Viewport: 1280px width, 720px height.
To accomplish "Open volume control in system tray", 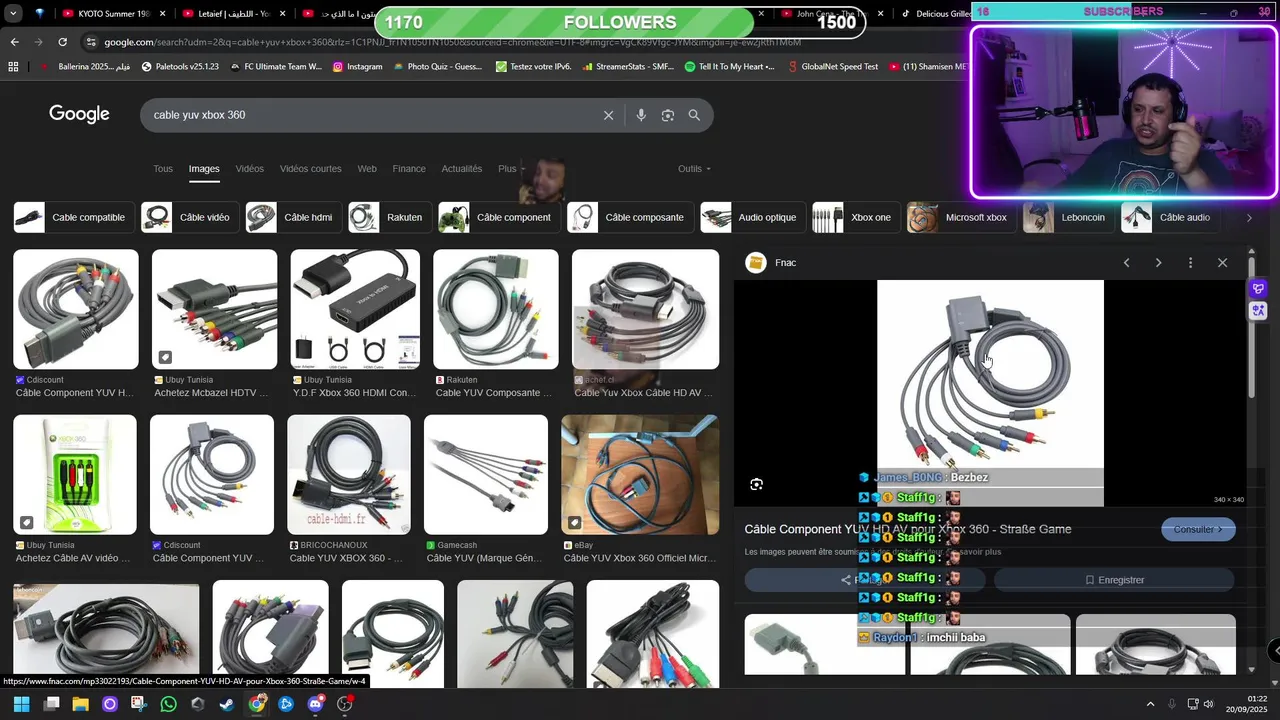I will (x=1208, y=704).
